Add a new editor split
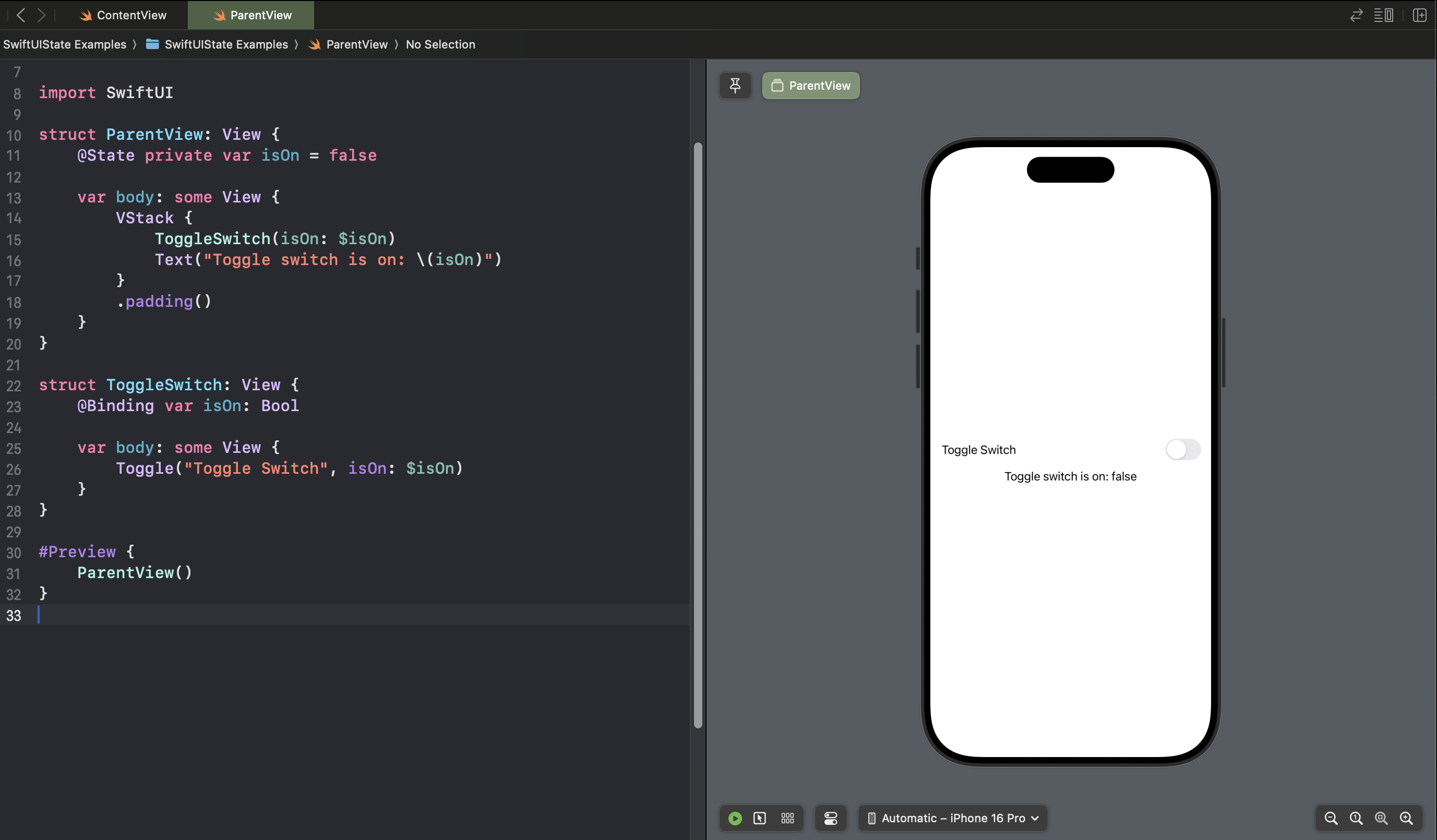This screenshot has height=840, width=1437. [x=1420, y=15]
